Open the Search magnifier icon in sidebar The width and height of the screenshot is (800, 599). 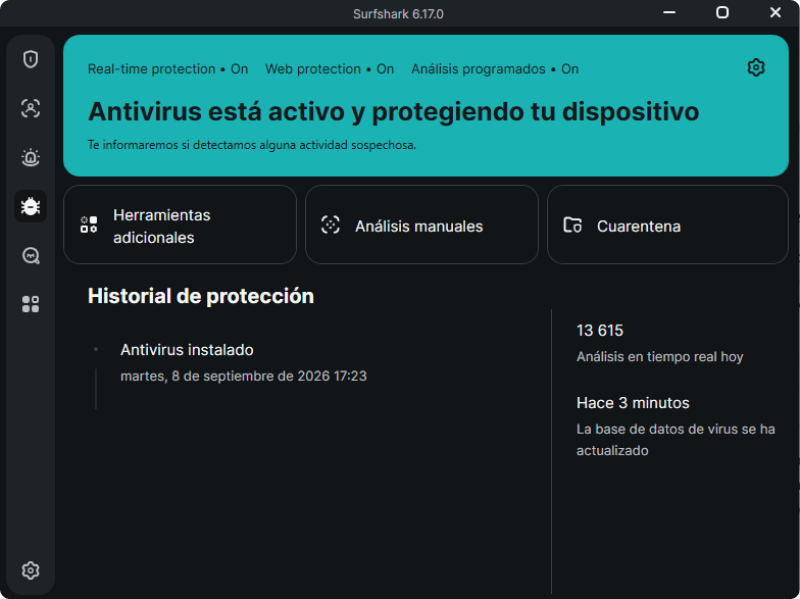pos(31,255)
